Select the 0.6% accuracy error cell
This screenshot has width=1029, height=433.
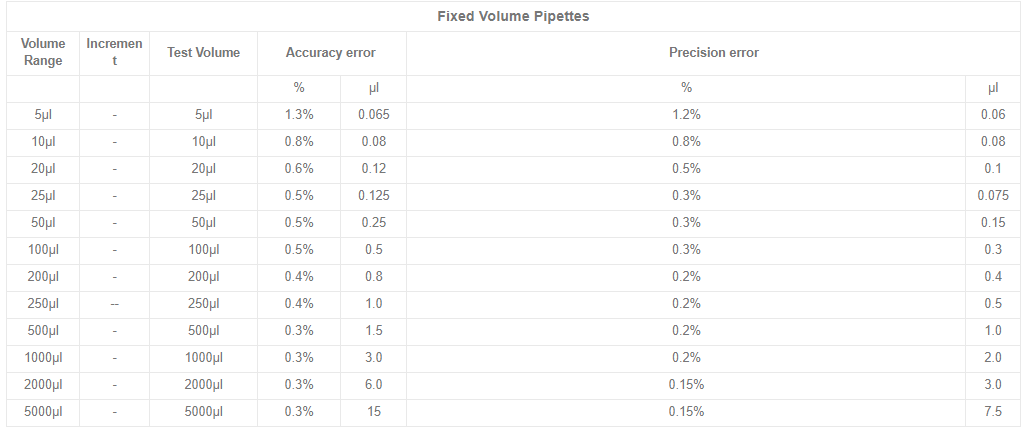pyautogui.click(x=299, y=169)
